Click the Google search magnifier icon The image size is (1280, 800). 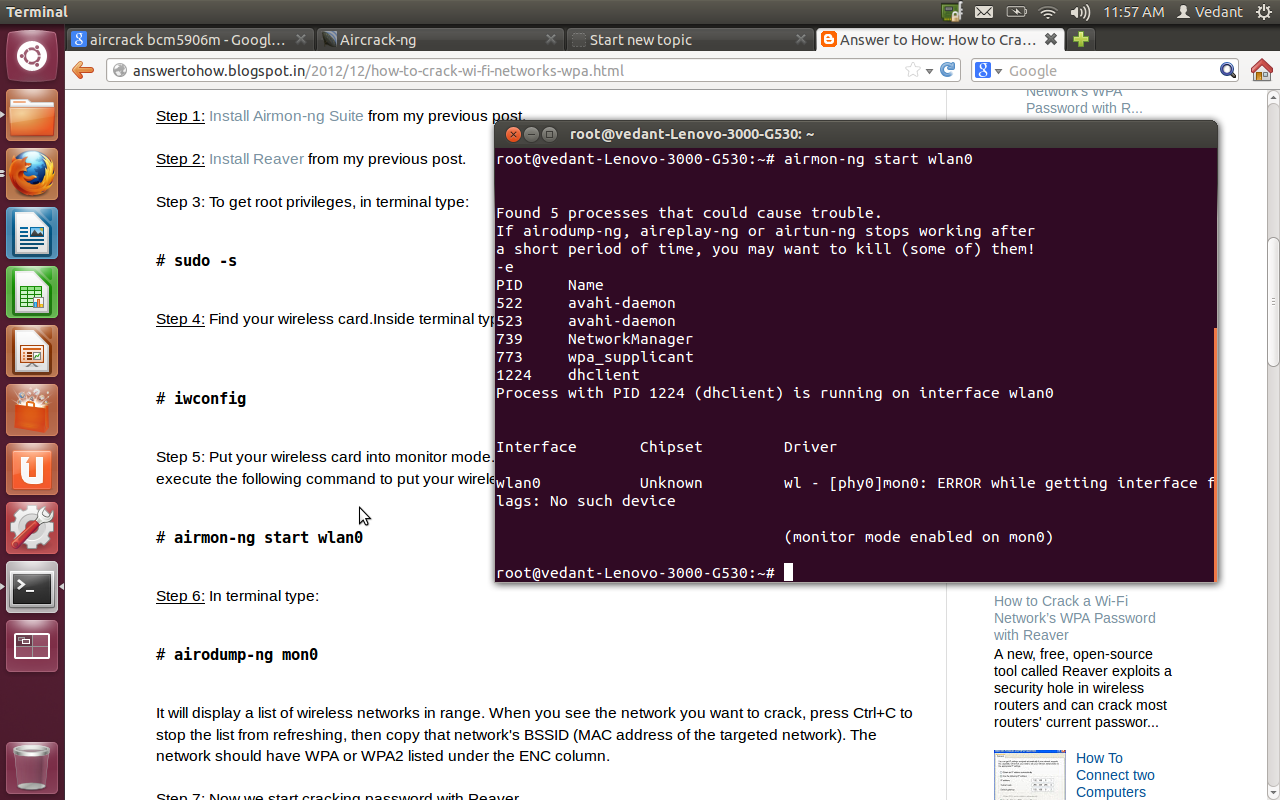[x=1227, y=70]
